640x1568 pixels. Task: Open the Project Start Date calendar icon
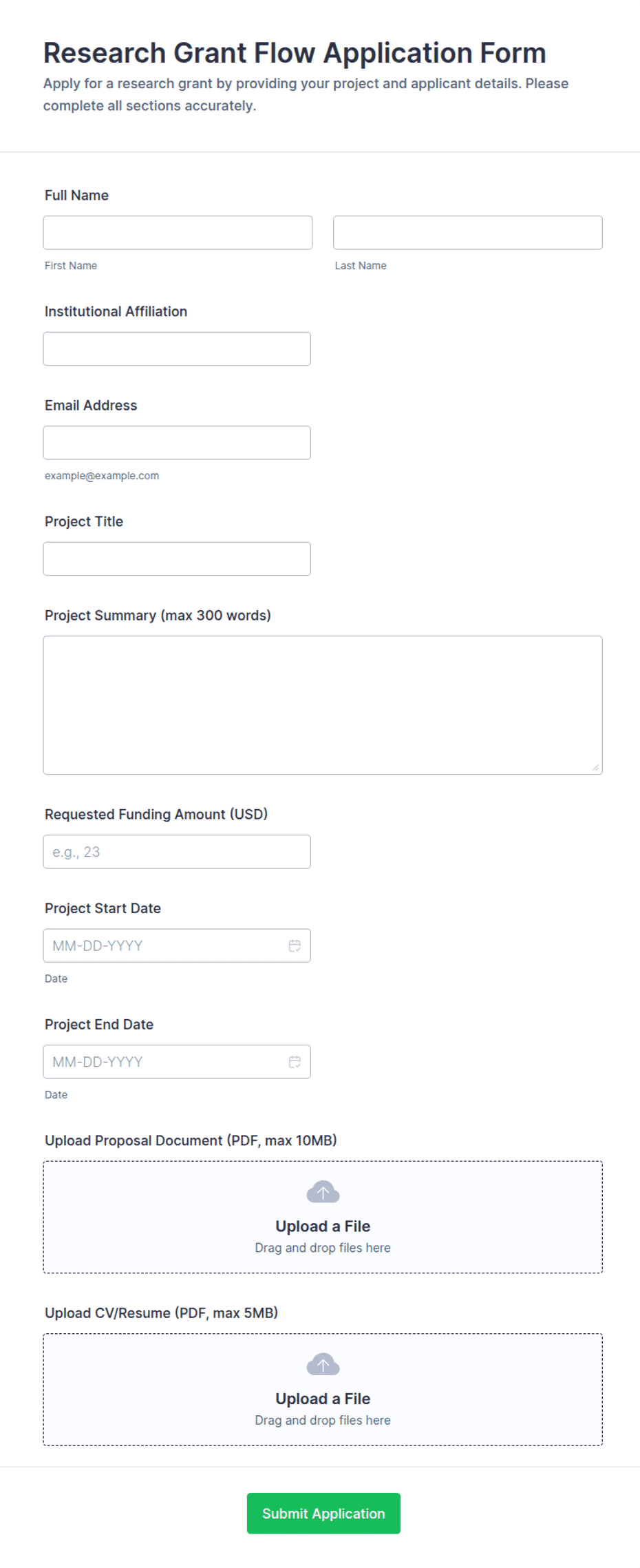[295, 945]
